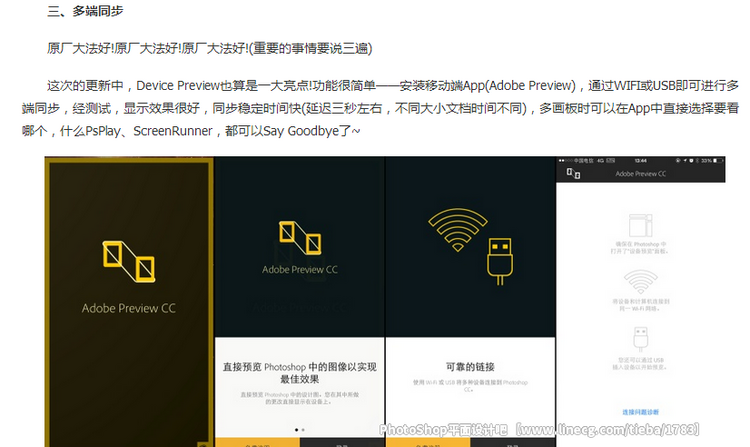Click the "Adobe Preview CC" title in the phone header
750x447 pixels.
pos(640,174)
